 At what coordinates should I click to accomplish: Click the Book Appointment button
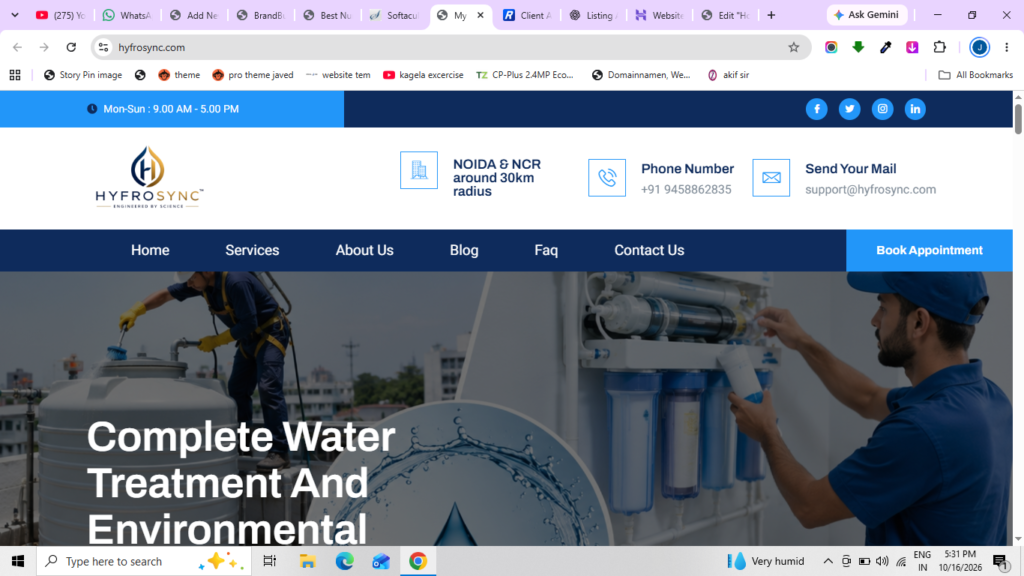tap(929, 250)
